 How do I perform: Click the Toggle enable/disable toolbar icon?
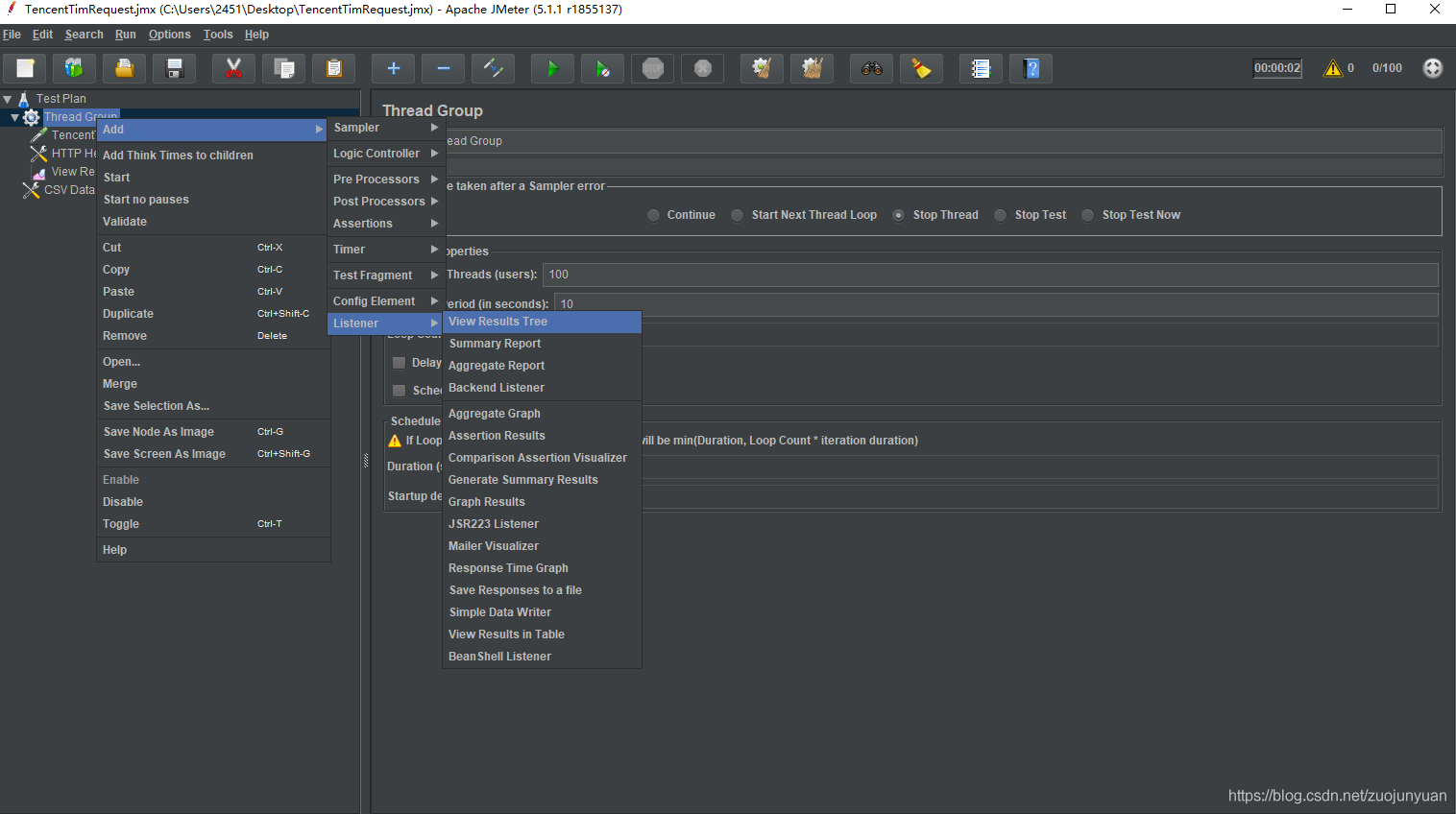tap(493, 68)
